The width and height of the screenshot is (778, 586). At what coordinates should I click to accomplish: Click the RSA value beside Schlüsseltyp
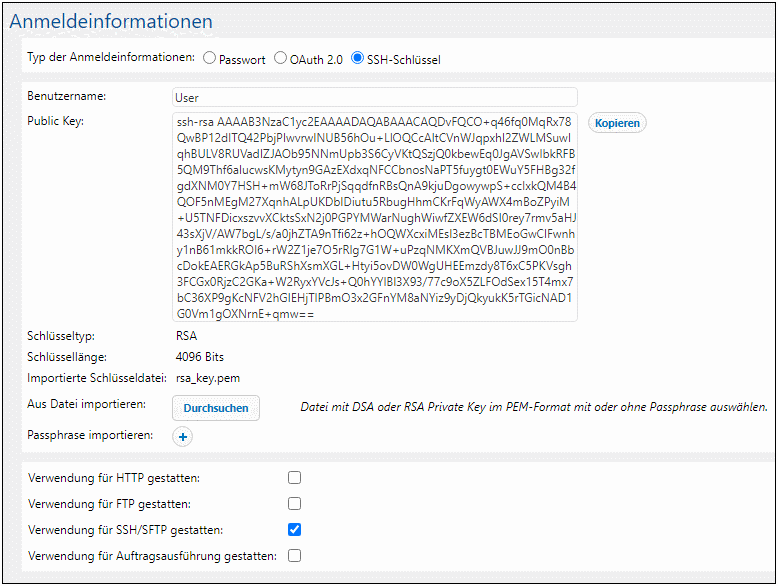[x=186, y=336]
